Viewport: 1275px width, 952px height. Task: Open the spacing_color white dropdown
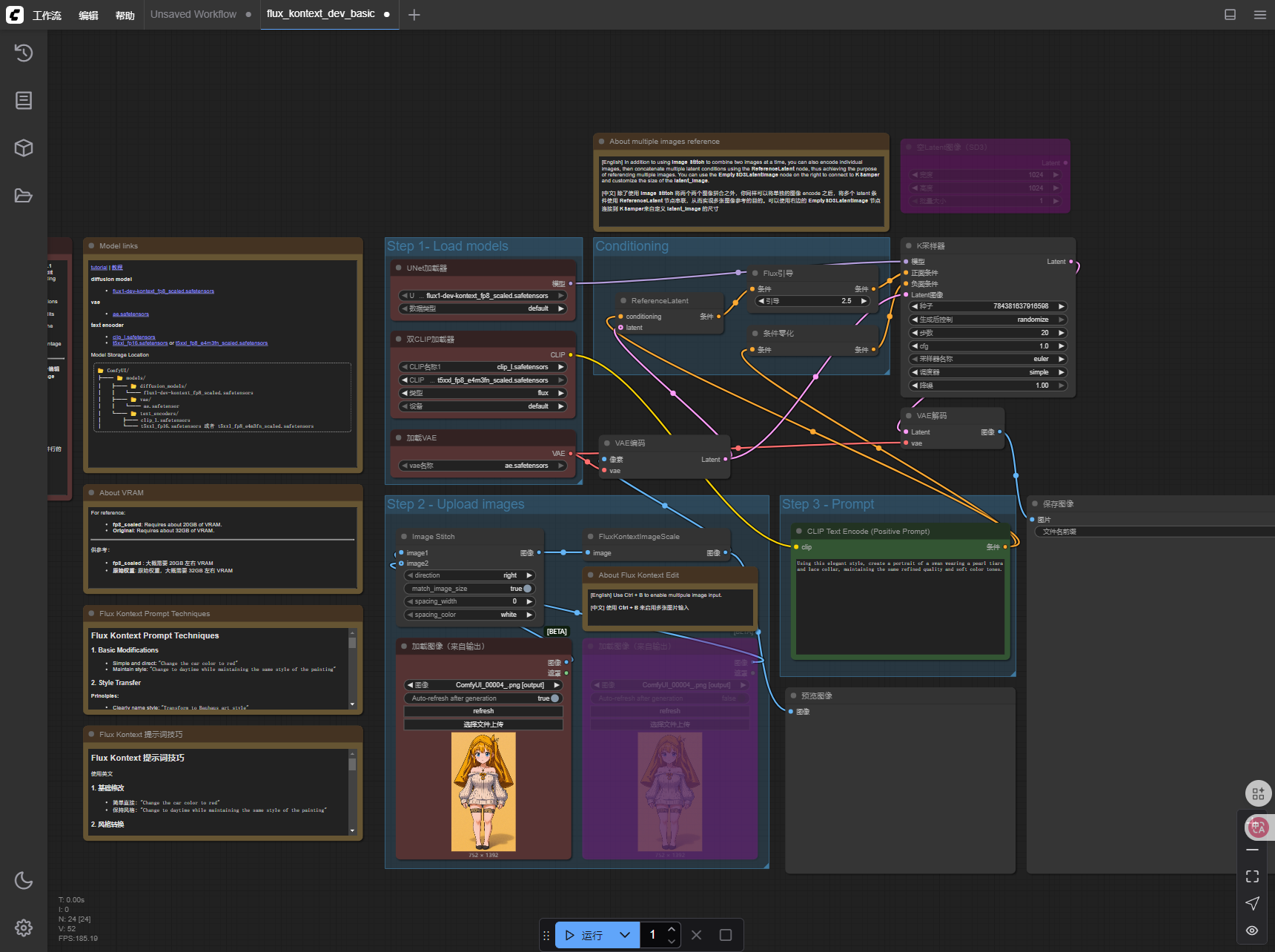click(x=469, y=615)
